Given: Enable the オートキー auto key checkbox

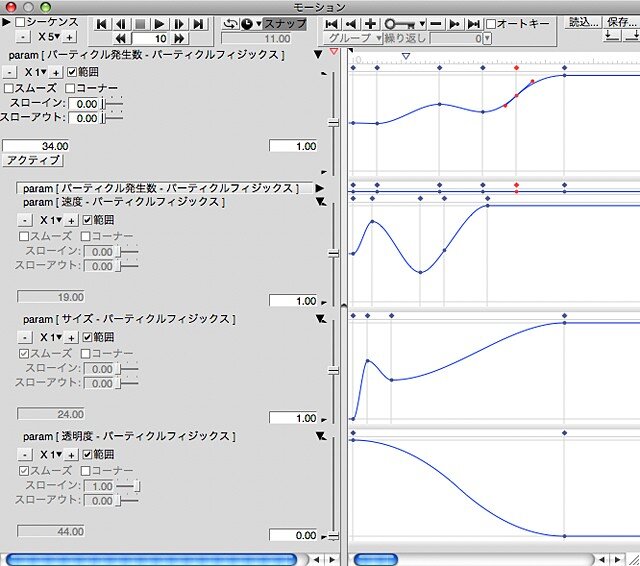Looking at the screenshot, I should (x=491, y=24).
